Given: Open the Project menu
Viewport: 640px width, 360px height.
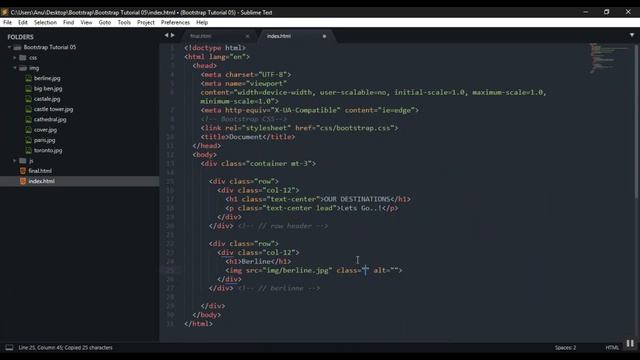Looking at the screenshot, I should click(x=146, y=22).
